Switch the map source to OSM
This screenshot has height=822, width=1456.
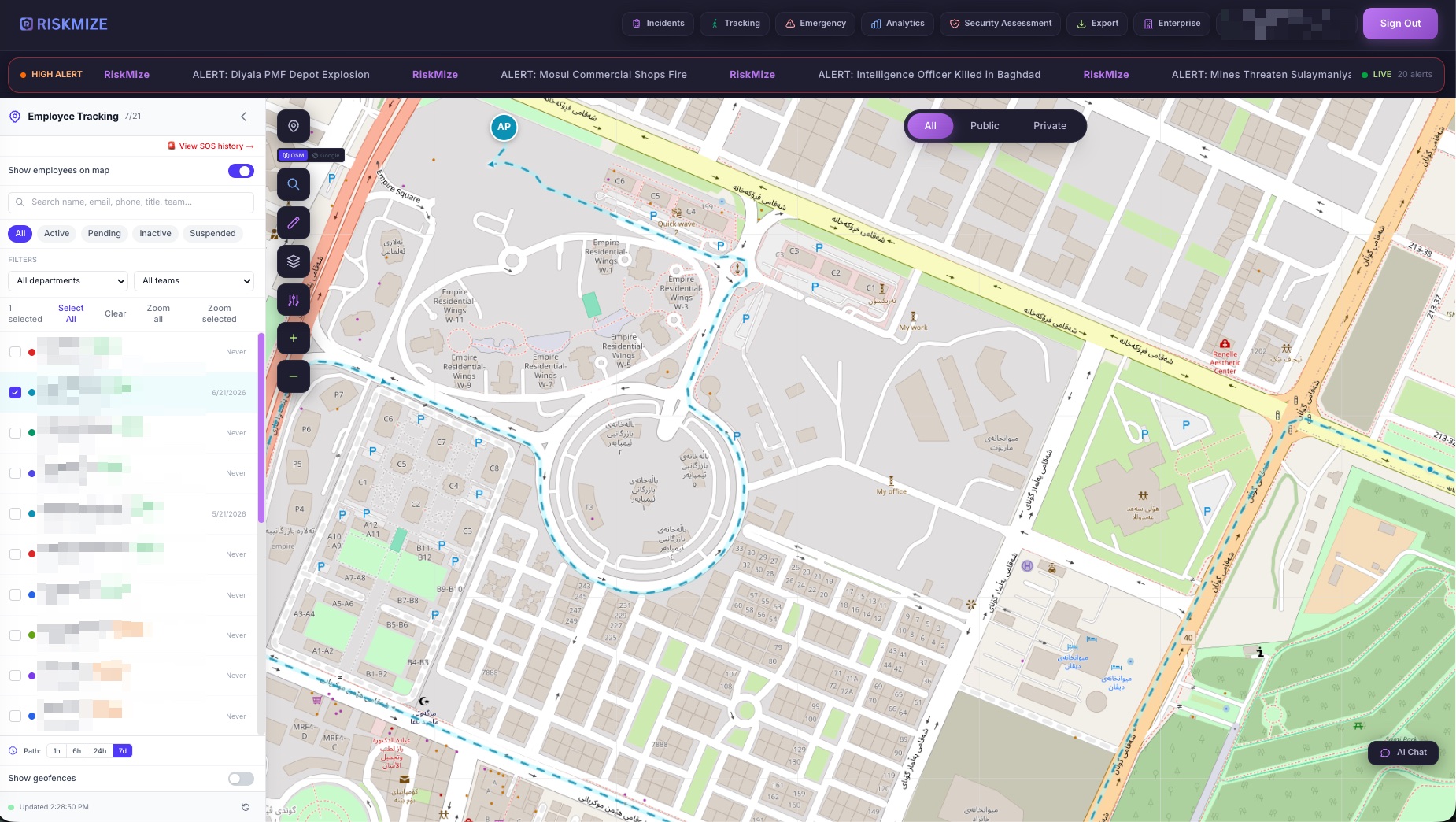coord(294,155)
